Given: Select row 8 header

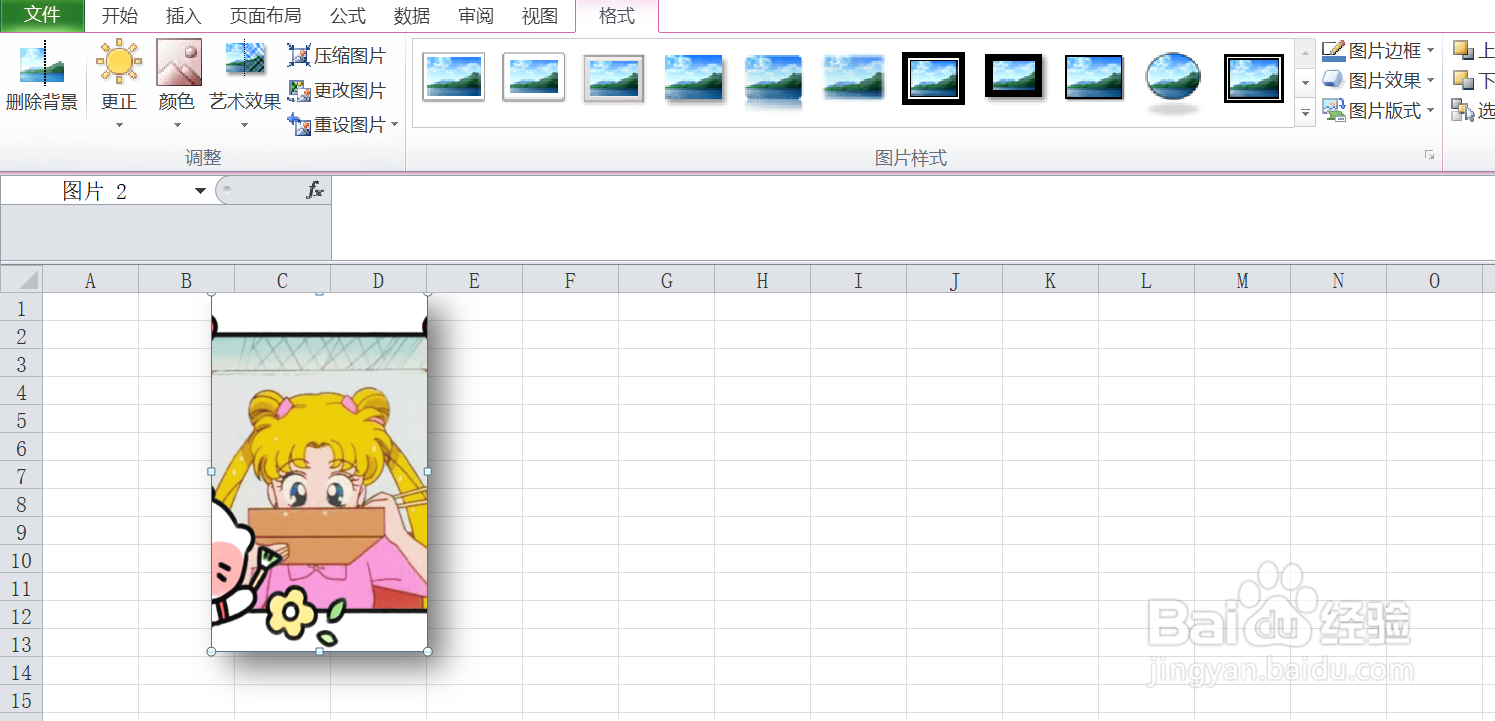Looking at the screenshot, I should pyautogui.click(x=21, y=504).
